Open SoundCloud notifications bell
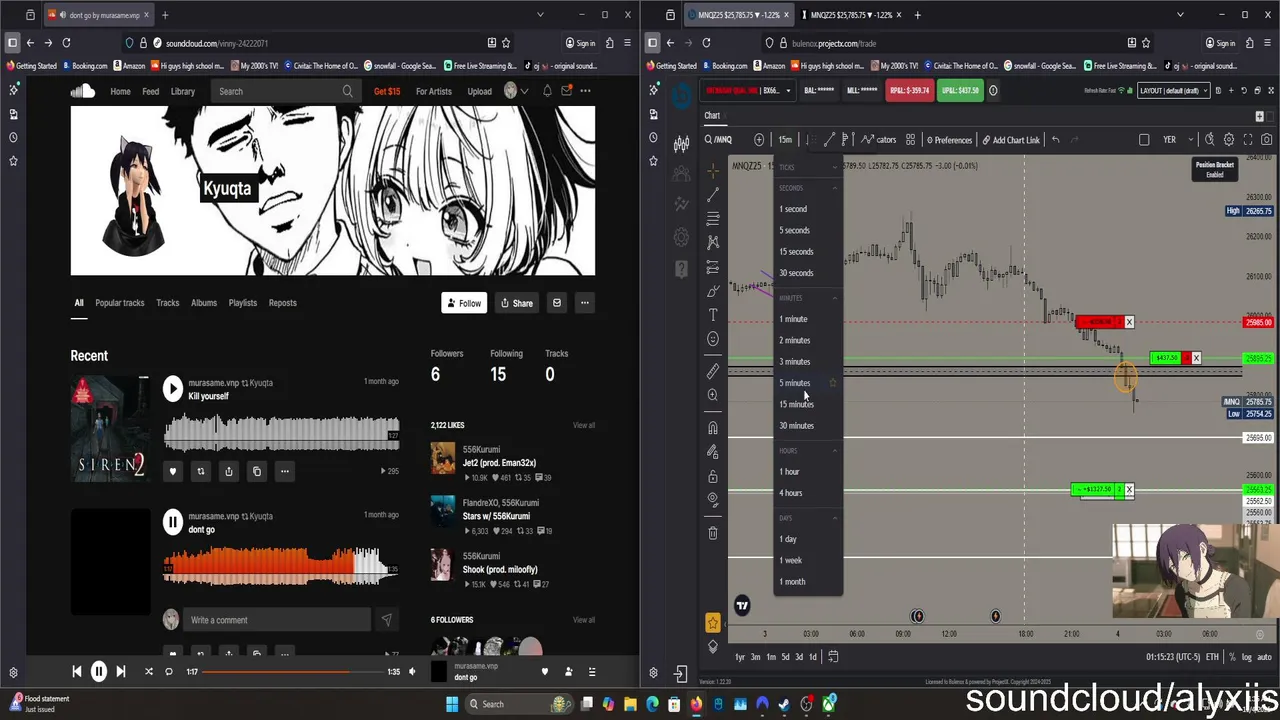This screenshot has height=720, width=1280. click(547, 91)
